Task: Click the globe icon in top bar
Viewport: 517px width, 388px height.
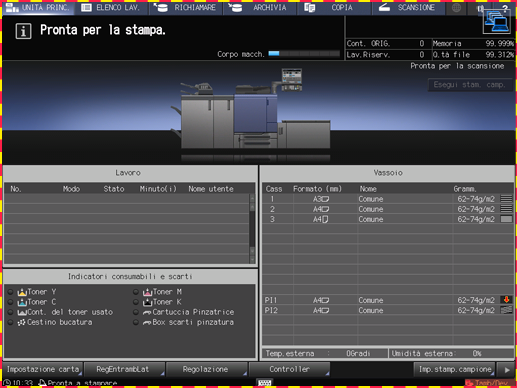Action: [456, 8]
